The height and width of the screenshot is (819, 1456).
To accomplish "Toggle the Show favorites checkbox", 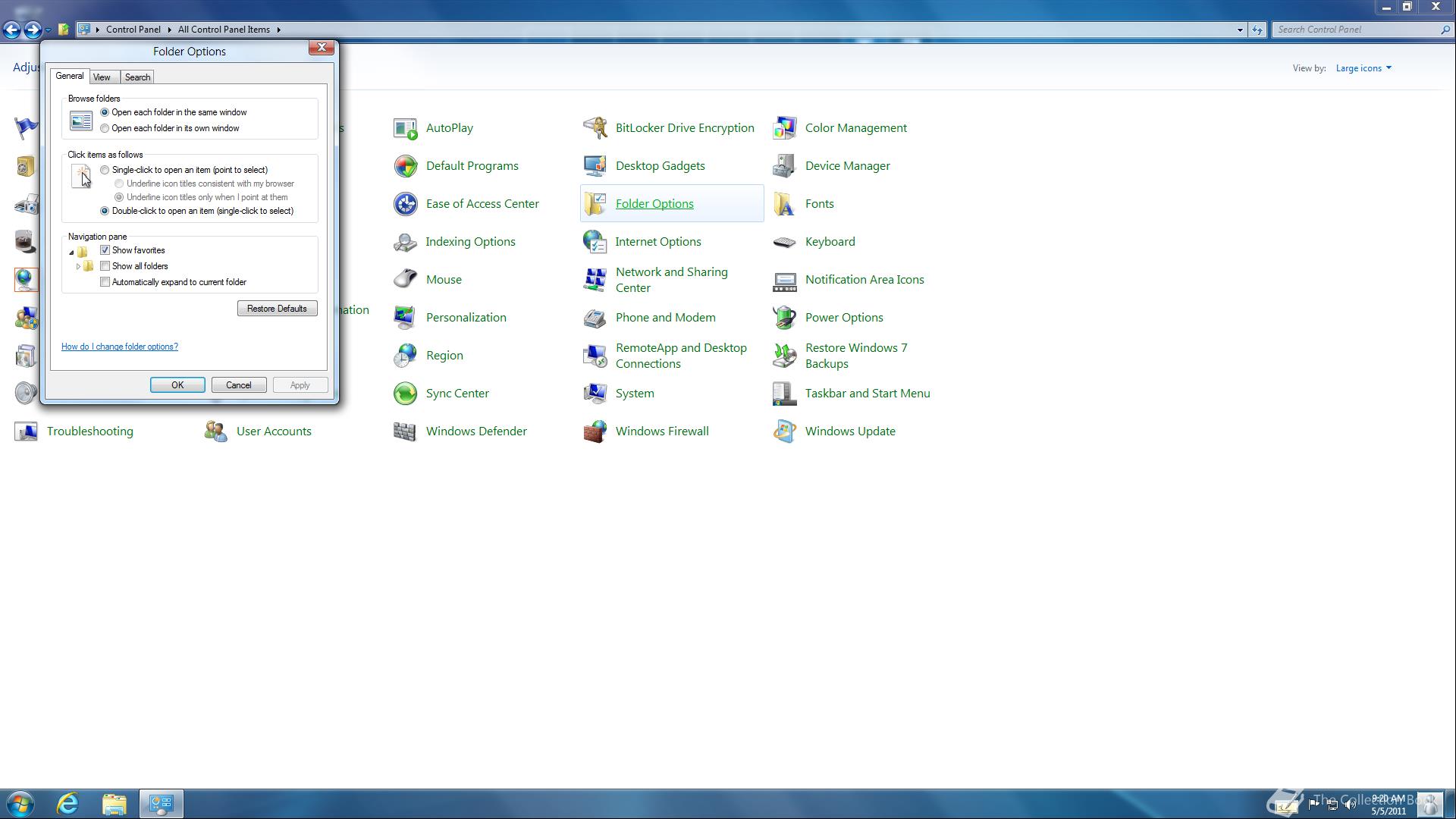I will coord(105,250).
